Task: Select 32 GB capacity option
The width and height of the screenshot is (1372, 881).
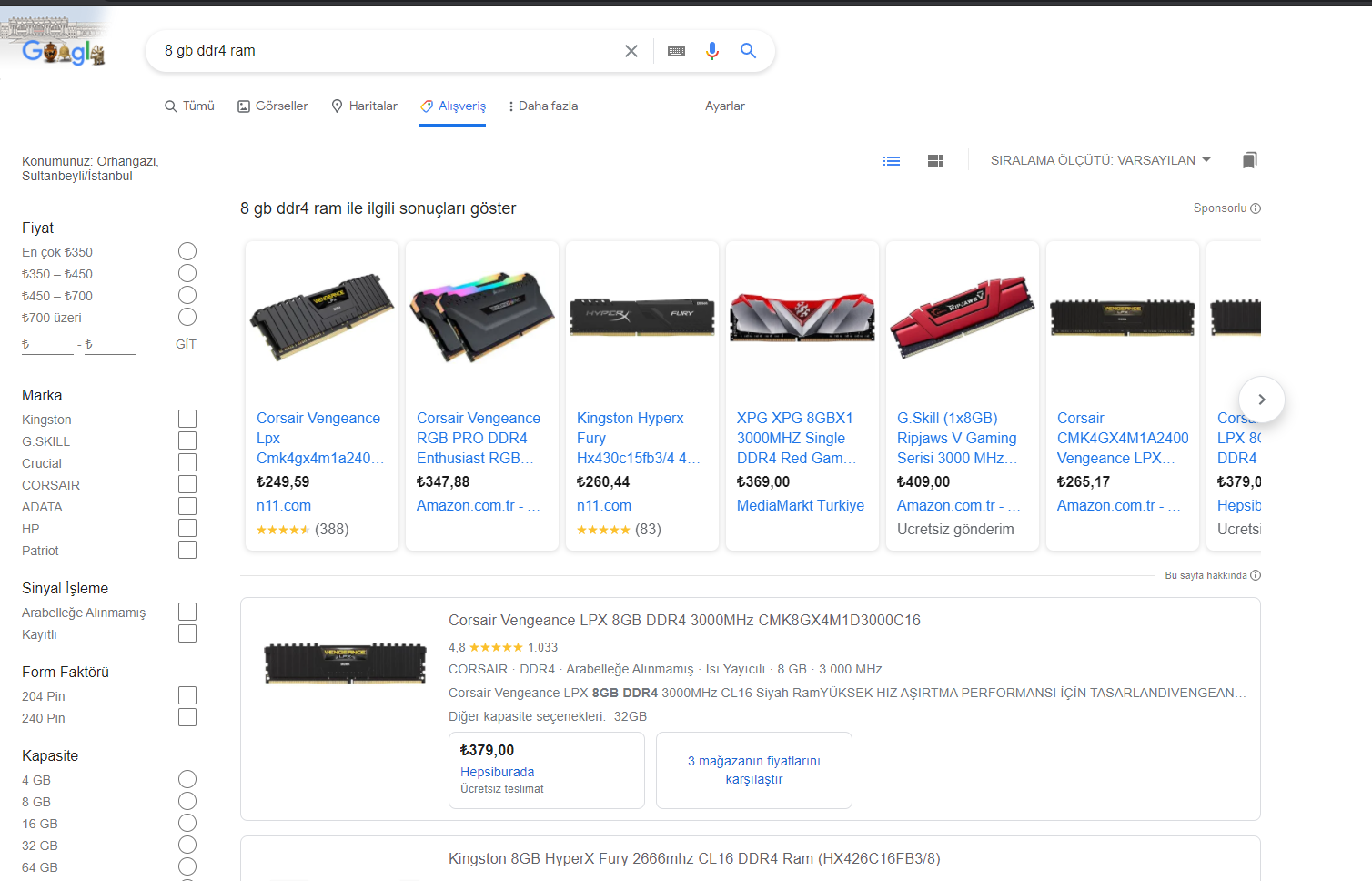Action: point(187,845)
